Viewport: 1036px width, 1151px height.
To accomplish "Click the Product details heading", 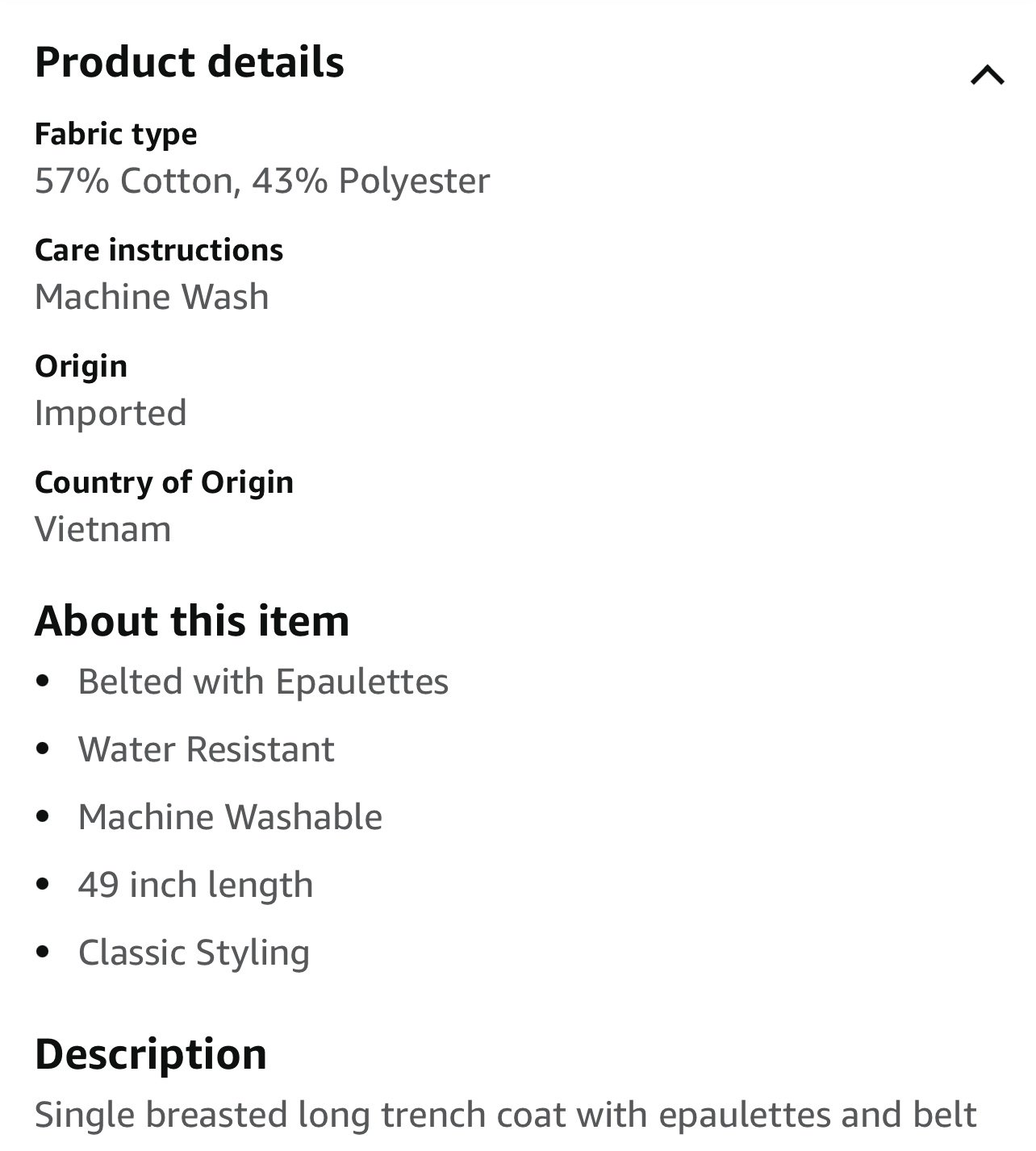I will tap(190, 62).
